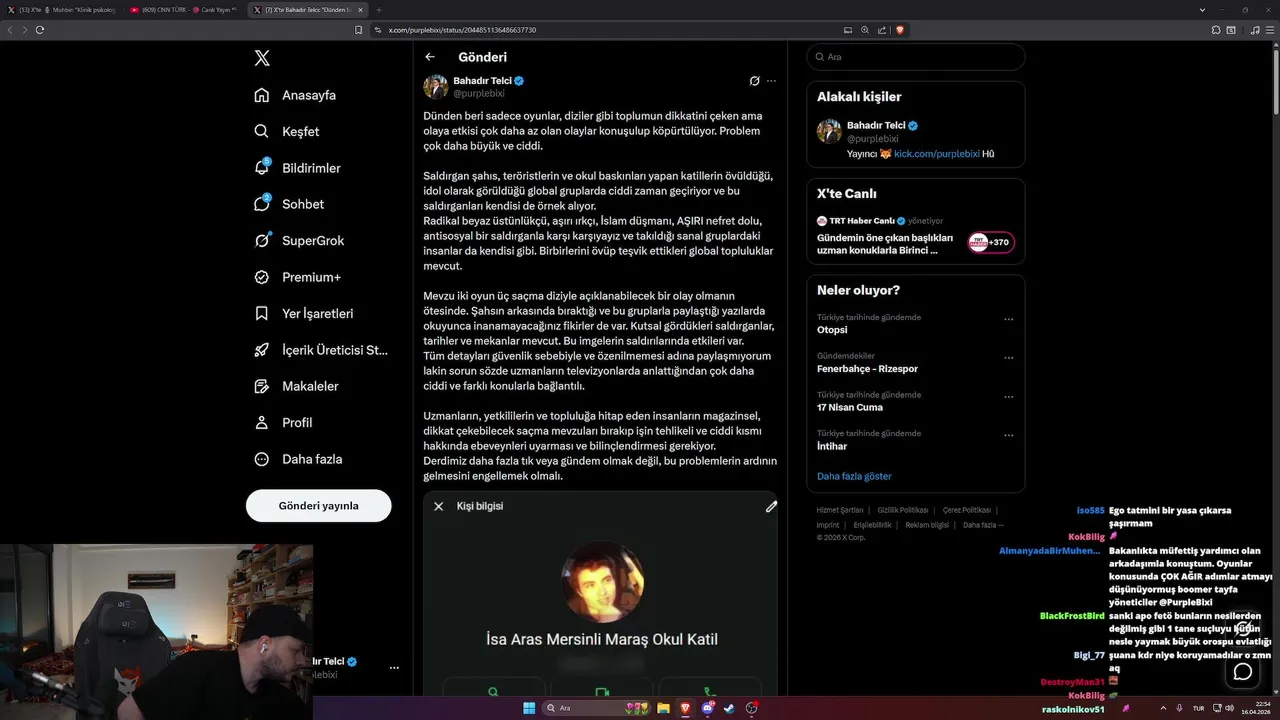Click the share icon in address bar

[x=882, y=30]
